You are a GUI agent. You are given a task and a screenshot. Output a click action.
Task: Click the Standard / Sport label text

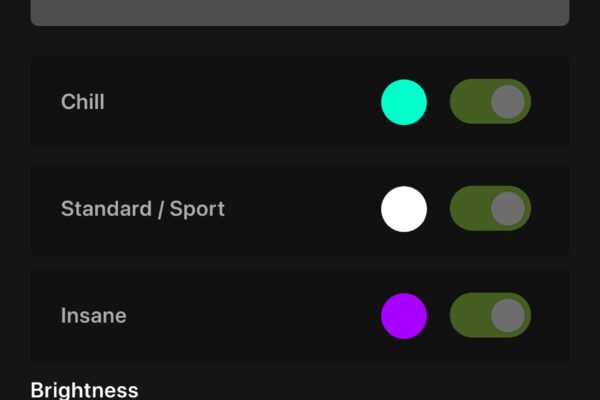tap(143, 209)
